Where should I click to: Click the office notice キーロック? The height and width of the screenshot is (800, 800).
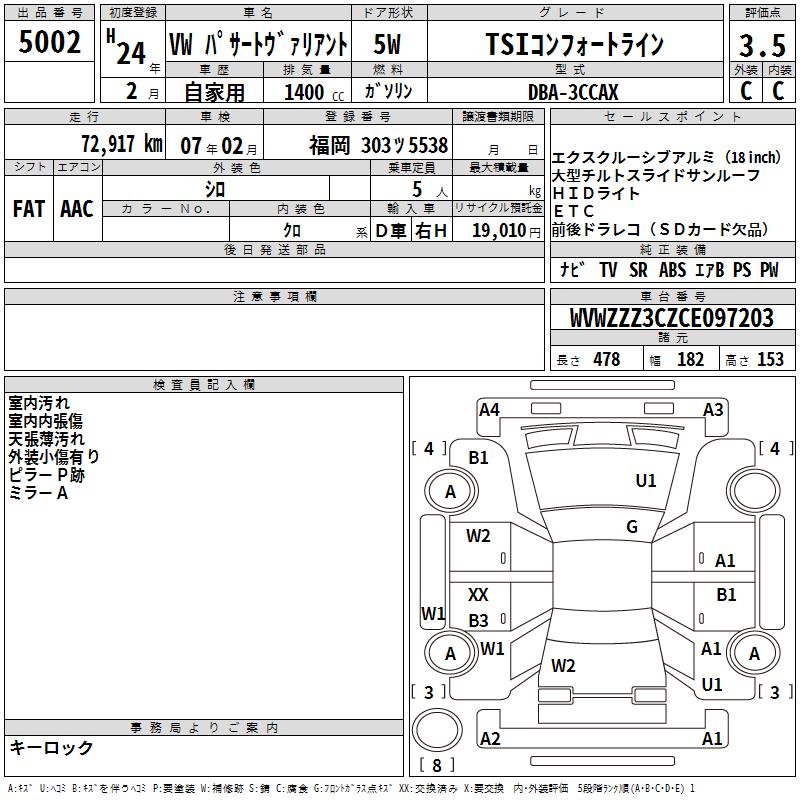point(51,748)
